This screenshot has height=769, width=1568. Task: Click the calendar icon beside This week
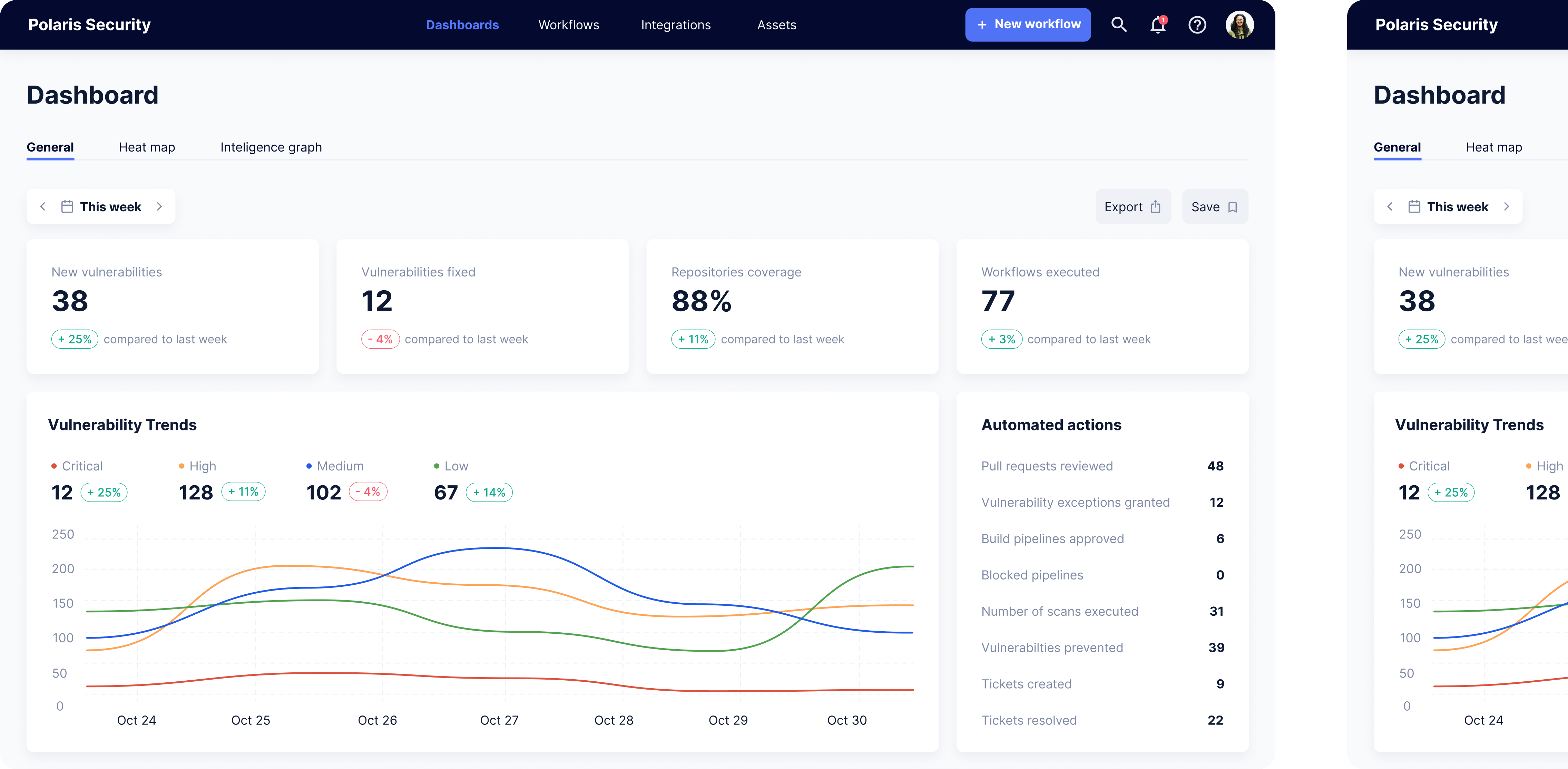[67, 207]
